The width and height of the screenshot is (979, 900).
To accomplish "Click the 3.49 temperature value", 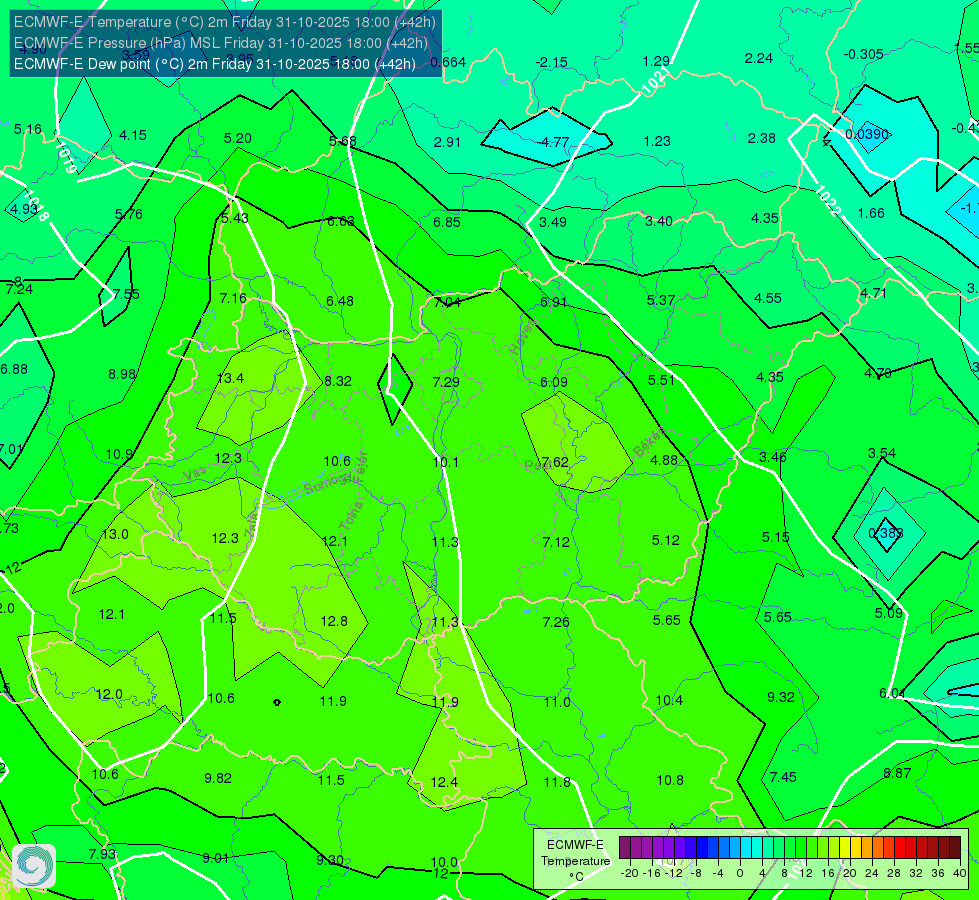I will [553, 222].
